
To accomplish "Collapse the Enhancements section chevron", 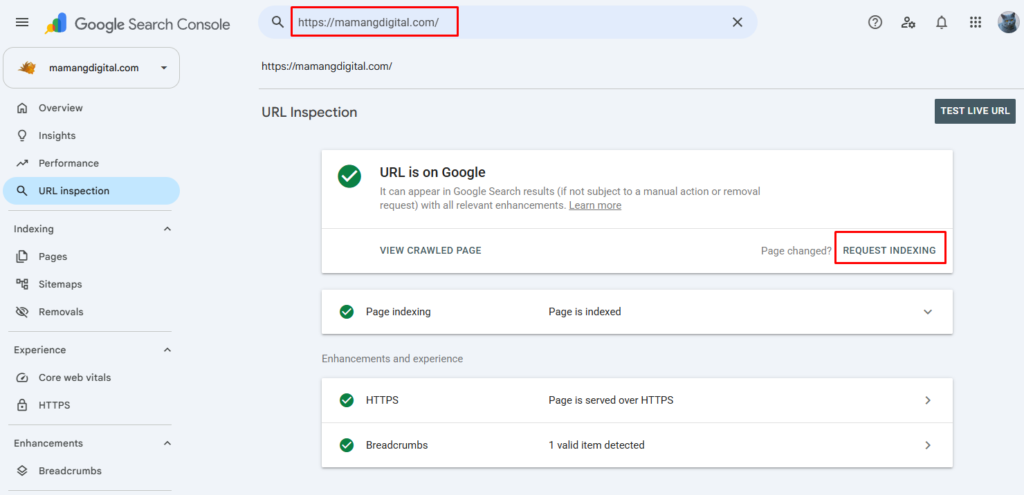I will 167,443.
